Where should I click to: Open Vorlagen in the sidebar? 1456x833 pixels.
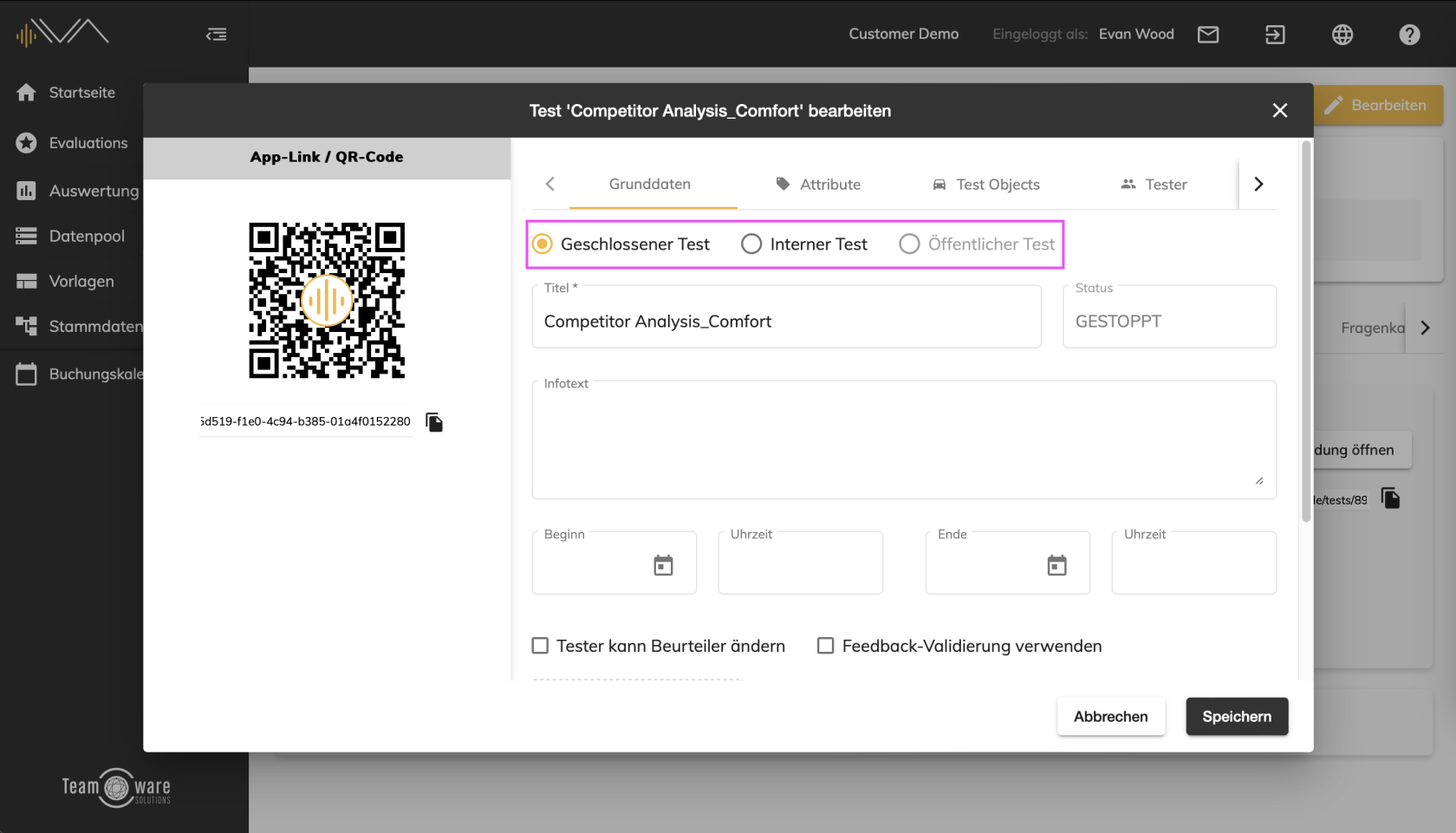click(x=81, y=281)
